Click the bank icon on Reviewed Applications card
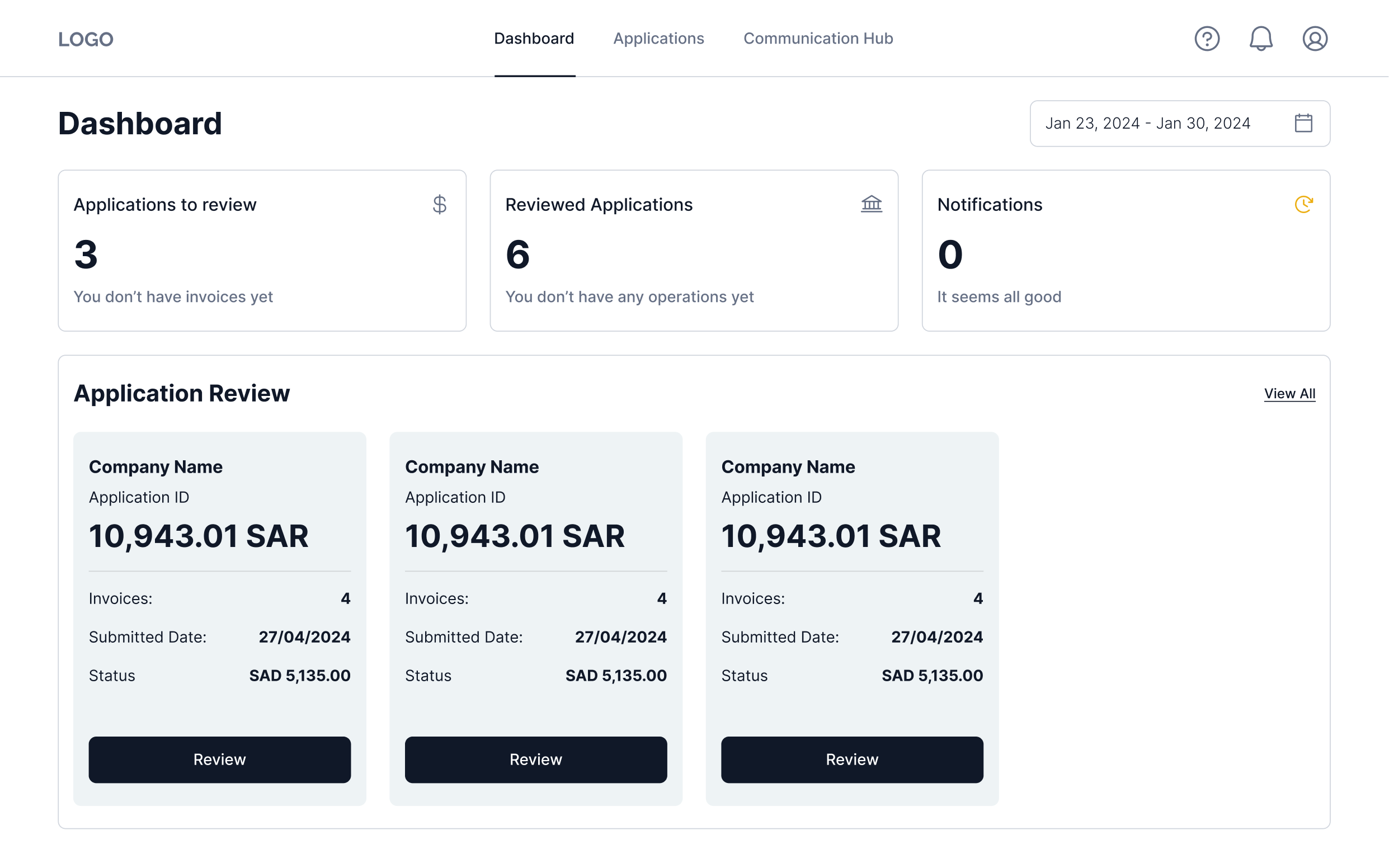Viewport: 1389px width, 868px height. [872, 204]
